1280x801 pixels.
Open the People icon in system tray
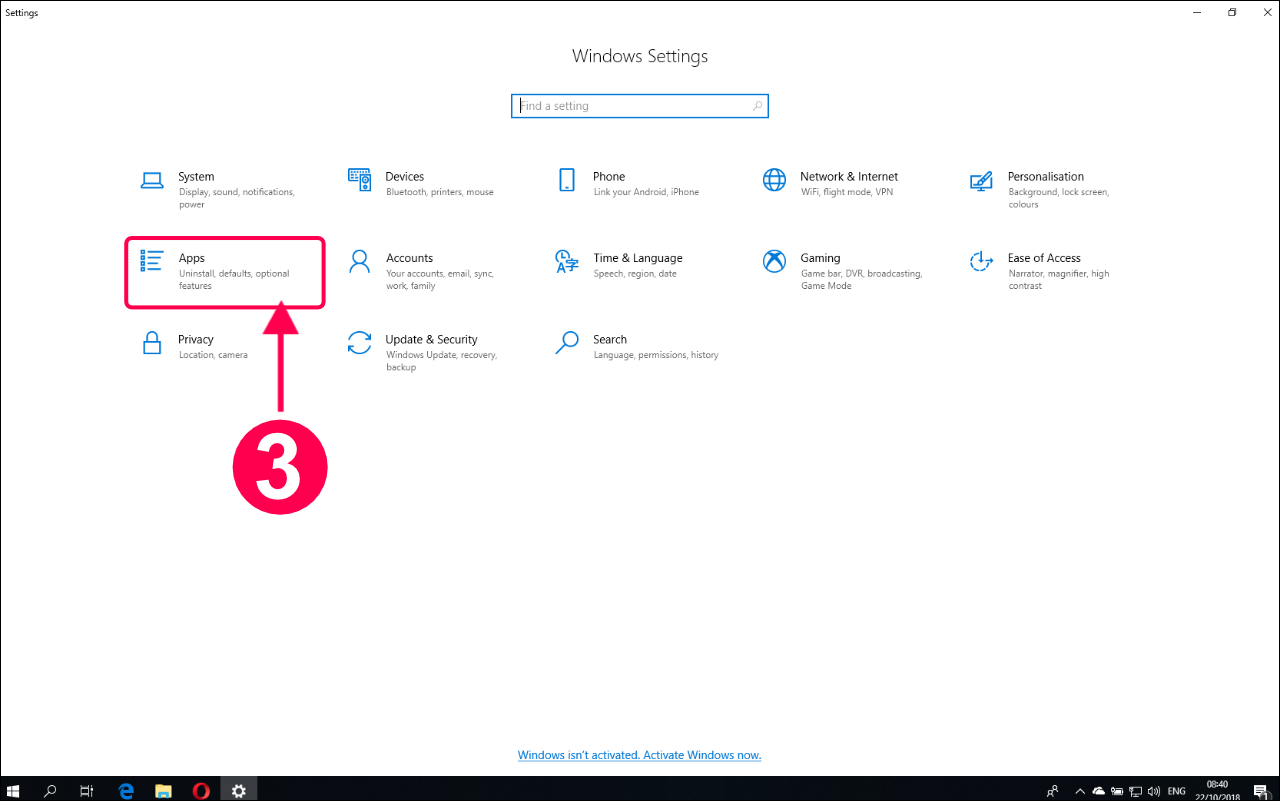coord(1052,790)
